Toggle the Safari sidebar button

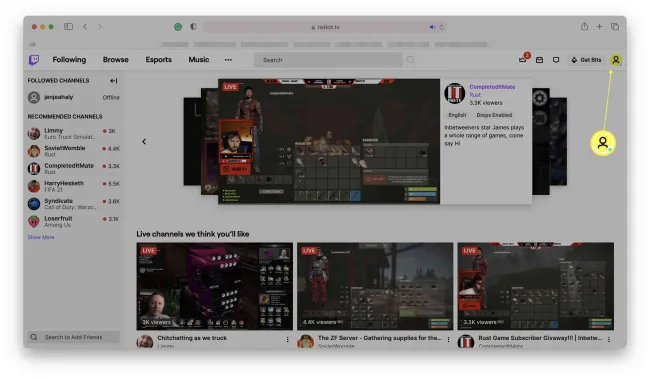68,27
